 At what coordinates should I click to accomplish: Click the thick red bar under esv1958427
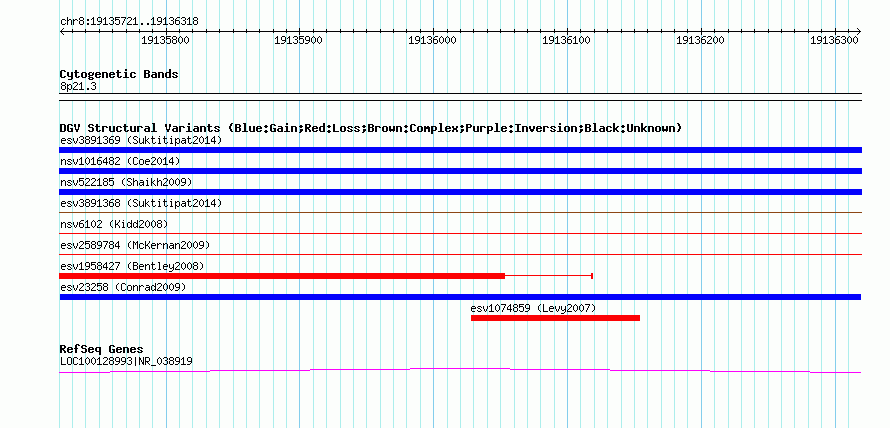click(x=282, y=276)
